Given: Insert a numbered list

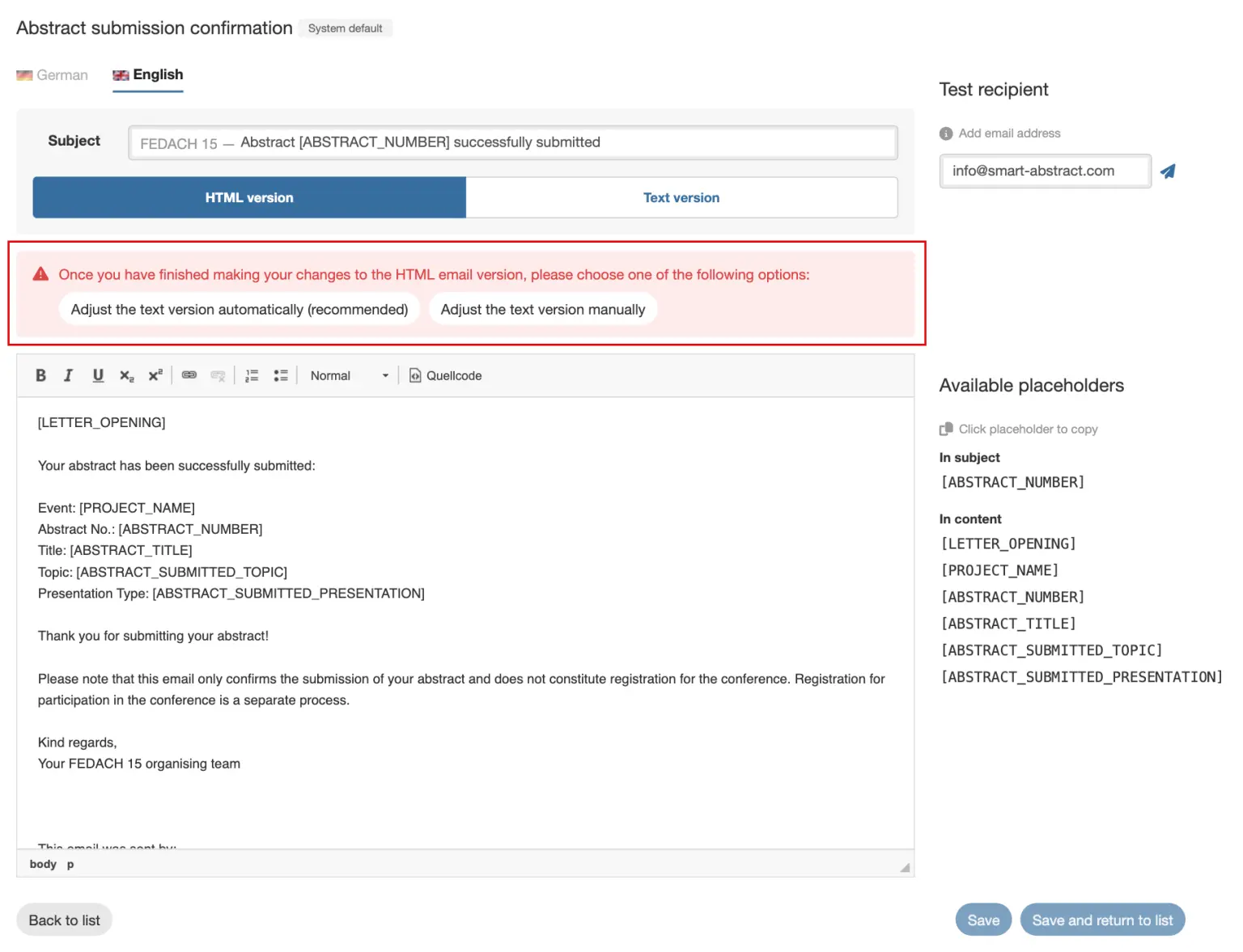Looking at the screenshot, I should click(252, 375).
